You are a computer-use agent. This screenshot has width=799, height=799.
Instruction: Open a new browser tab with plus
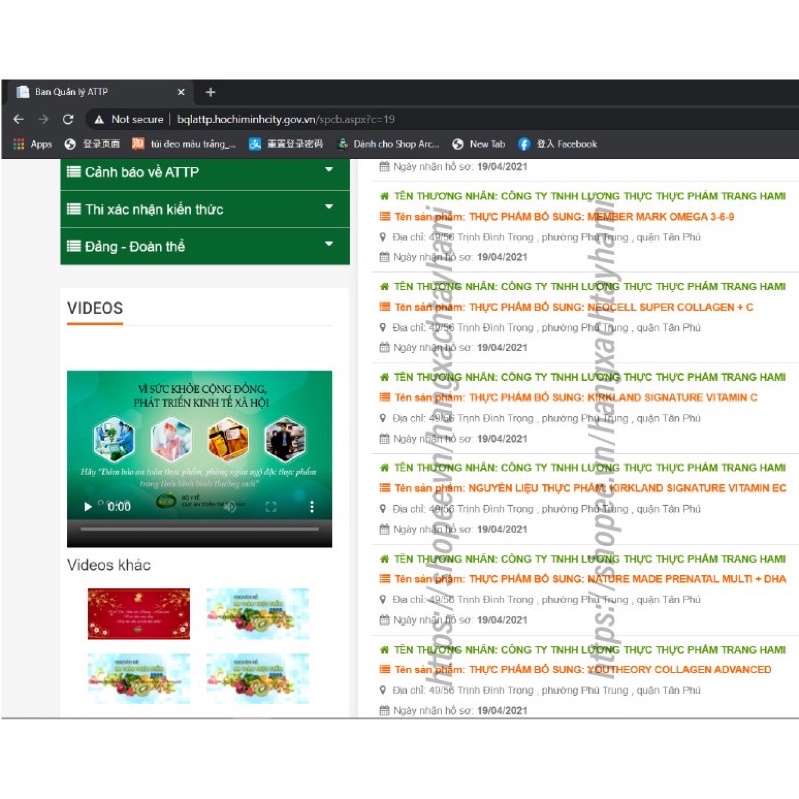[x=210, y=92]
